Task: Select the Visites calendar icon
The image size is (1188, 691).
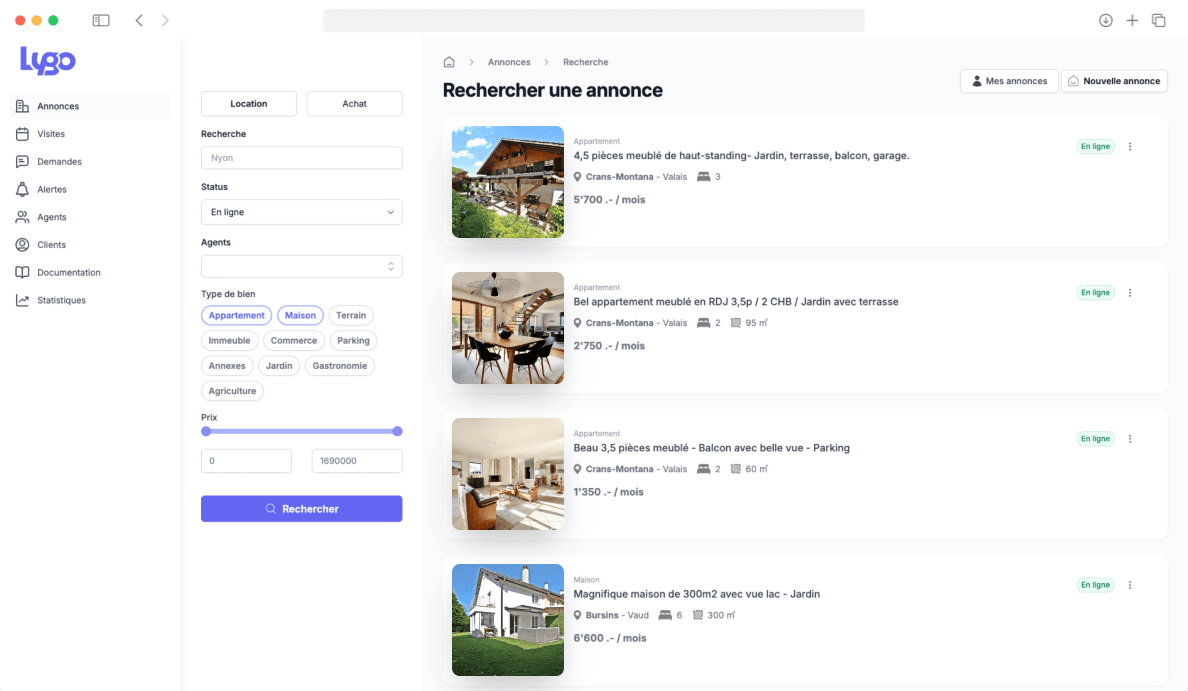Action: coord(22,133)
